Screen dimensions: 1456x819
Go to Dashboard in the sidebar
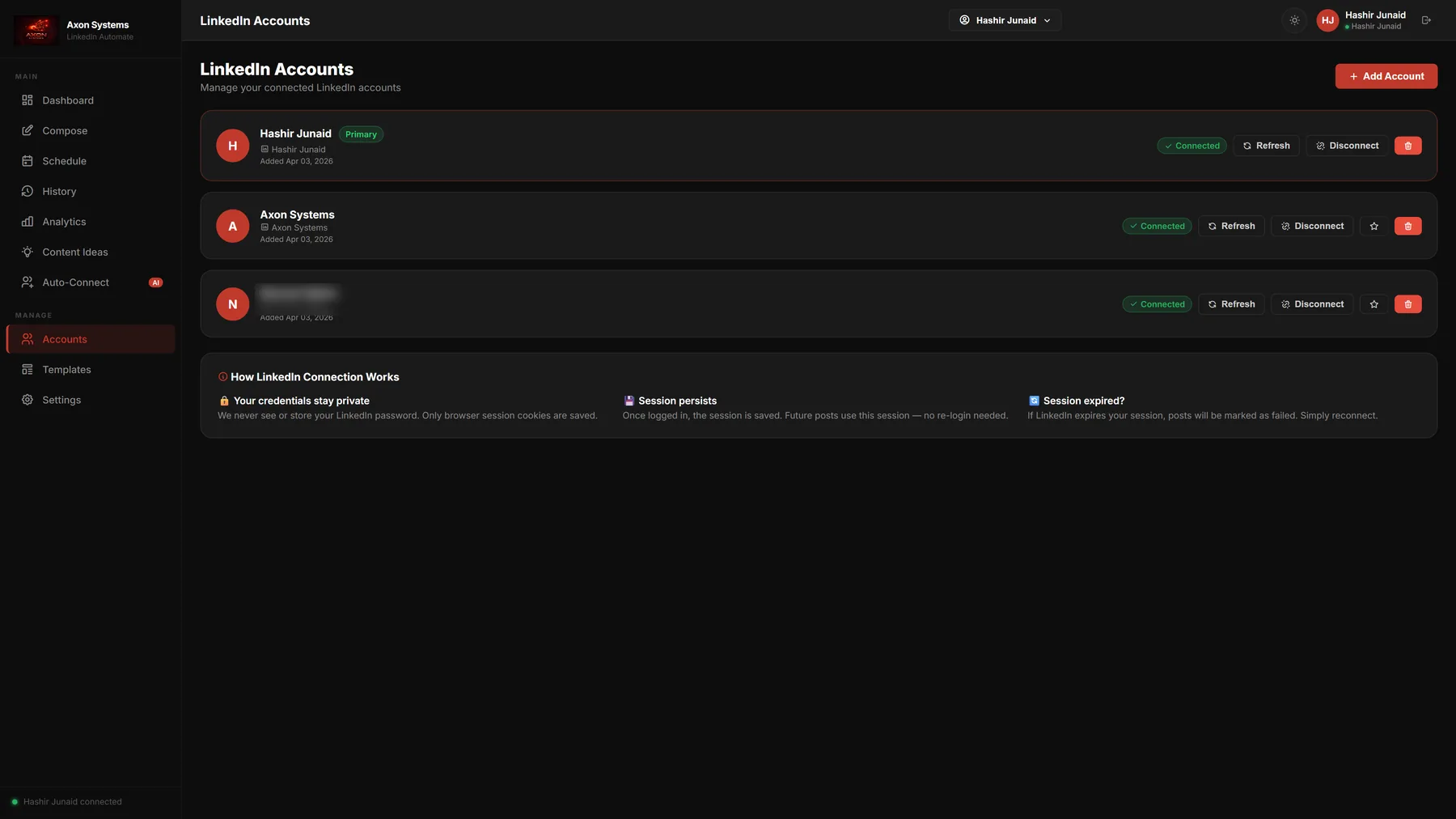click(x=91, y=100)
